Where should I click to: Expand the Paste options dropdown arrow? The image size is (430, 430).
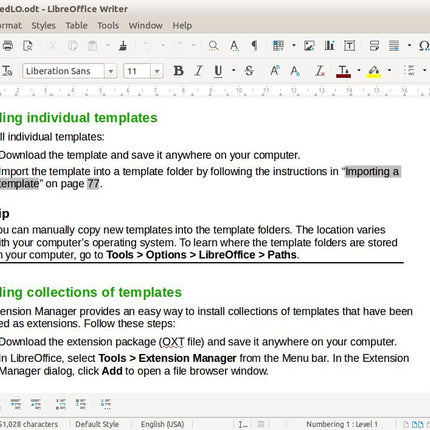tap(108, 45)
